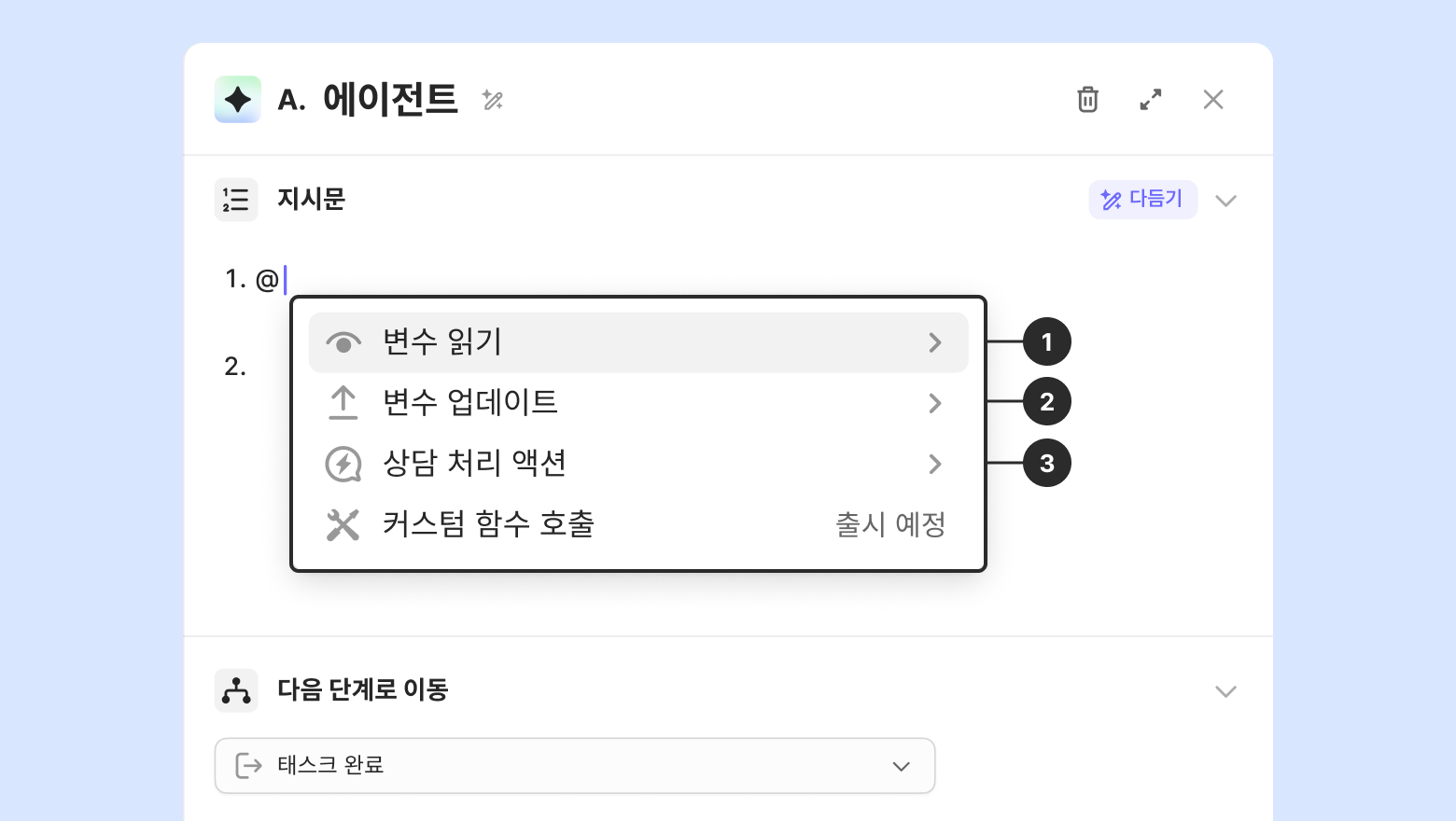Pick 상담 처리 액션 menu item

tap(474, 464)
